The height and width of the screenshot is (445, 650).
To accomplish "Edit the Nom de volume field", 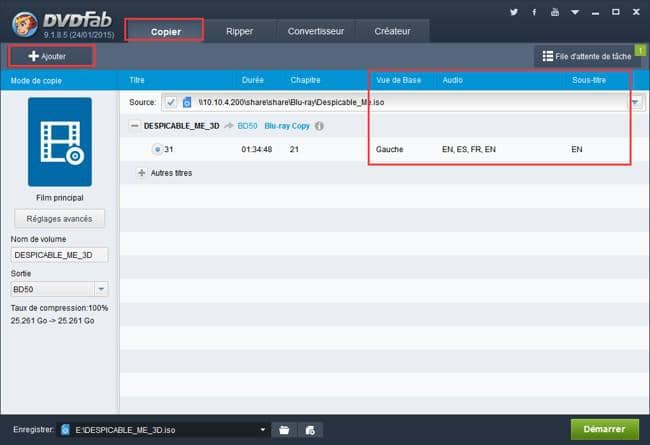I will click(x=59, y=255).
